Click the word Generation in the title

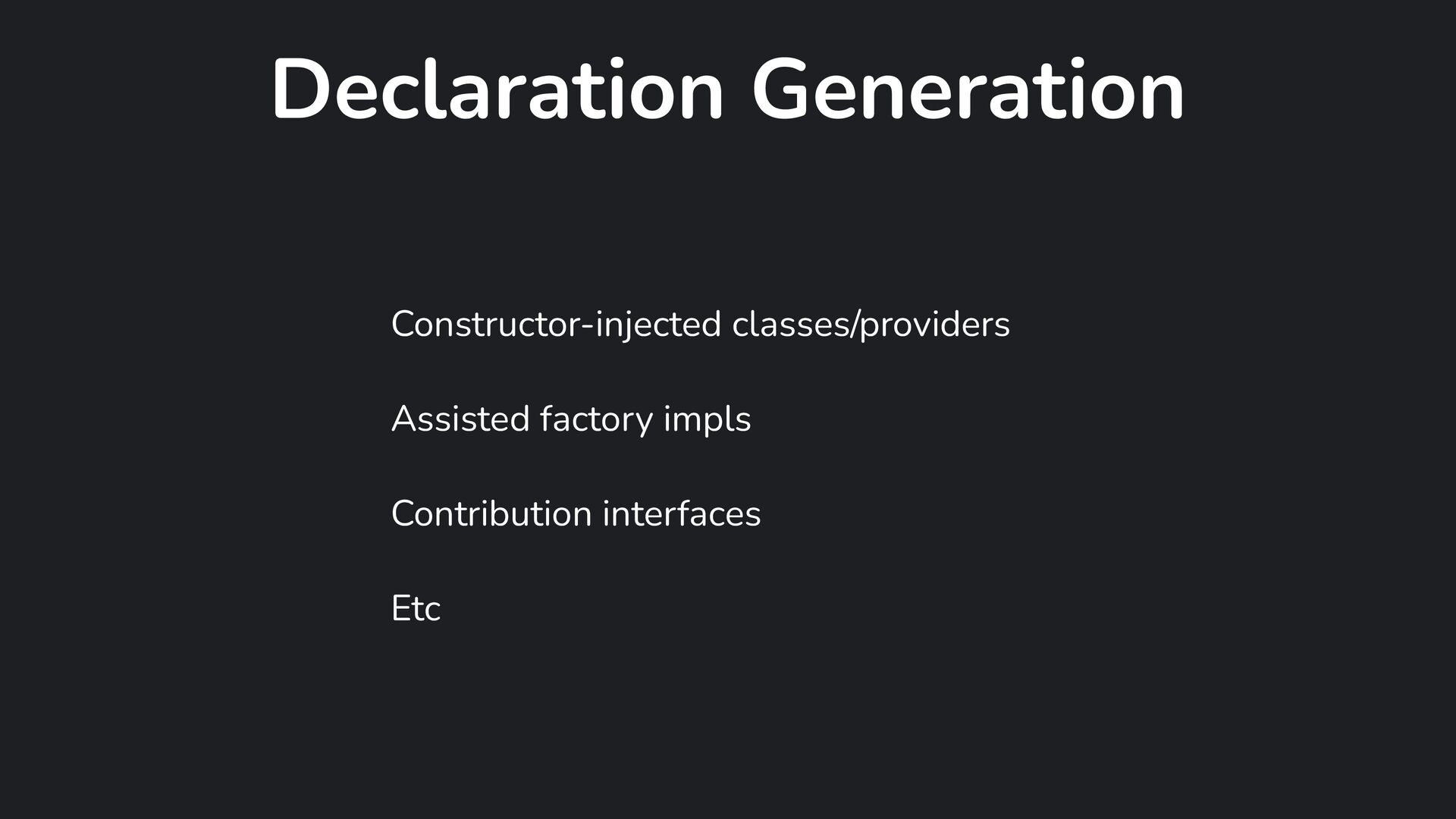click(x=968, y=89)
